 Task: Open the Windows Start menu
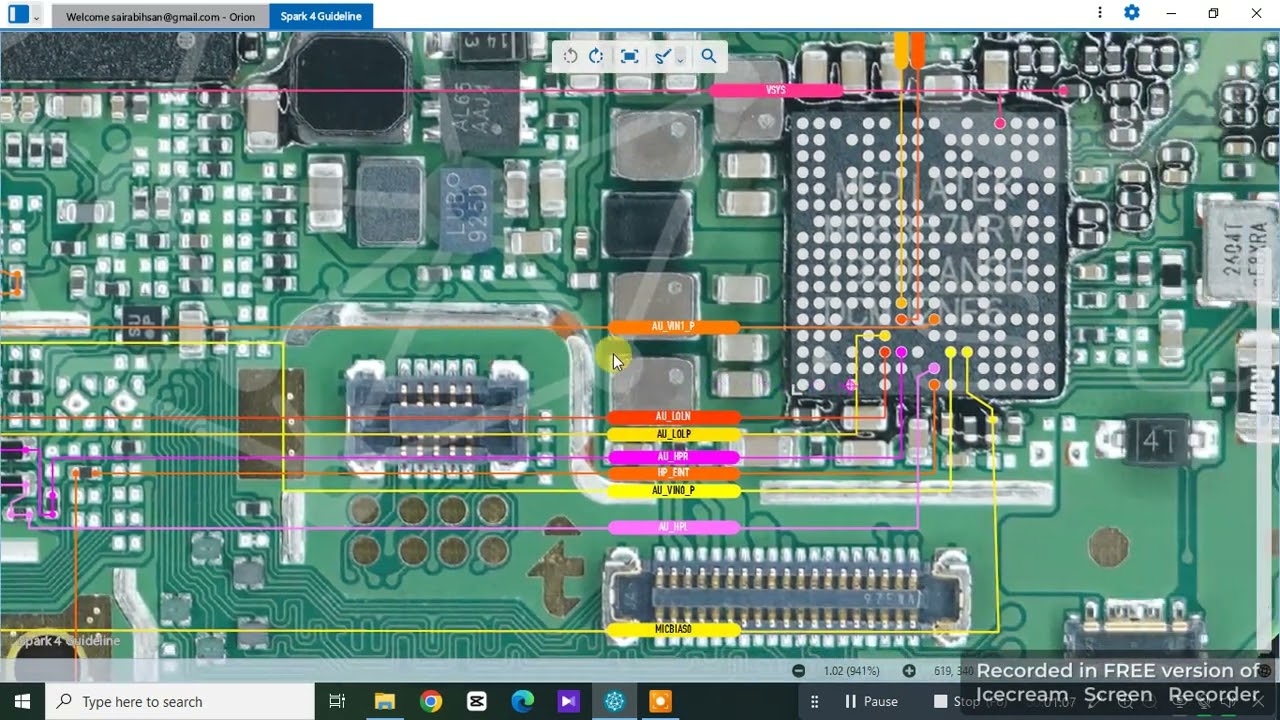22,701
